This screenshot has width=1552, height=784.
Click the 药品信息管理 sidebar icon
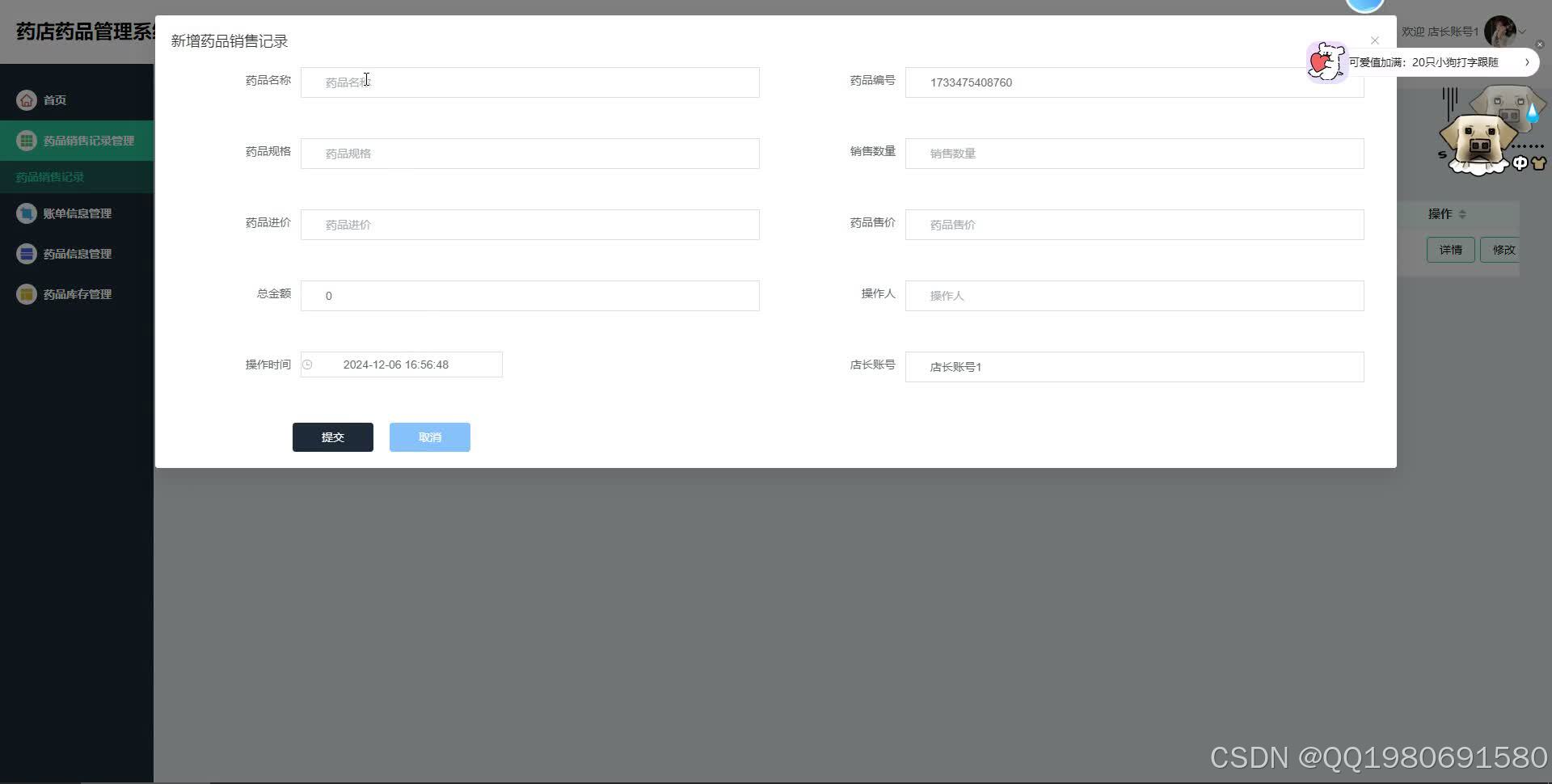click(x=27, y=254)
